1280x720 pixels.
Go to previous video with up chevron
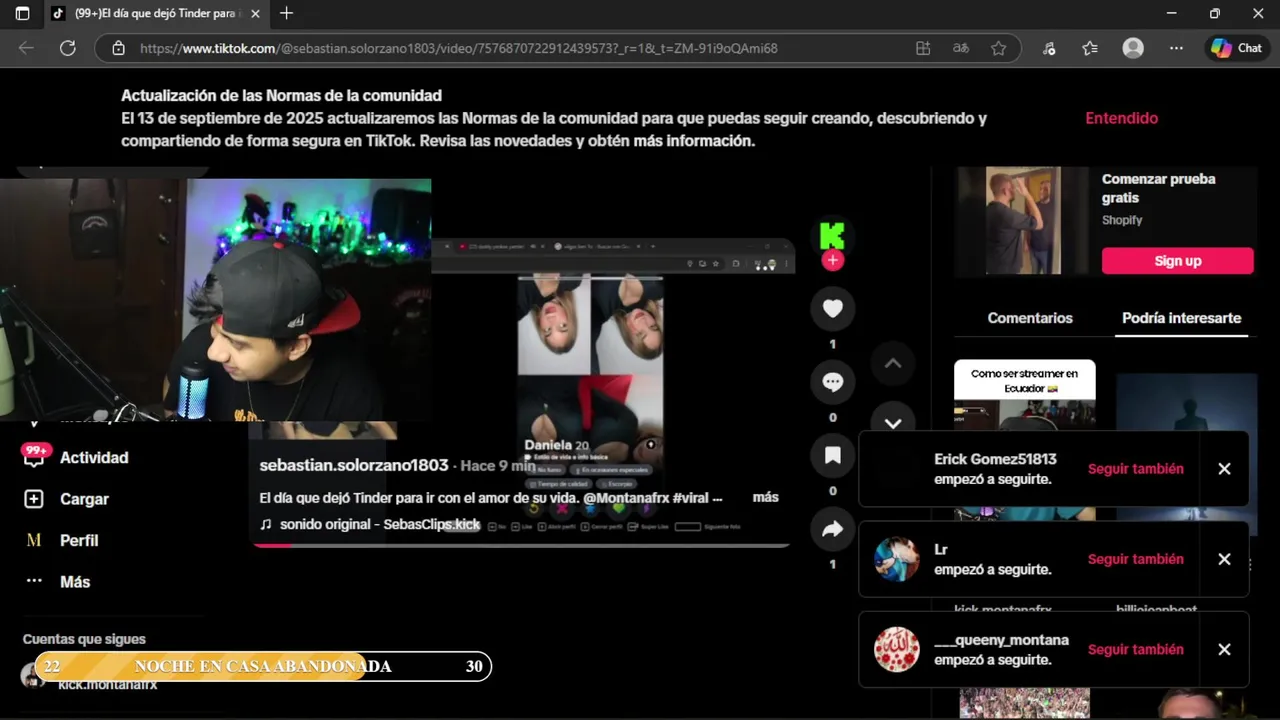pyautogui.click(x=893, y=364)
